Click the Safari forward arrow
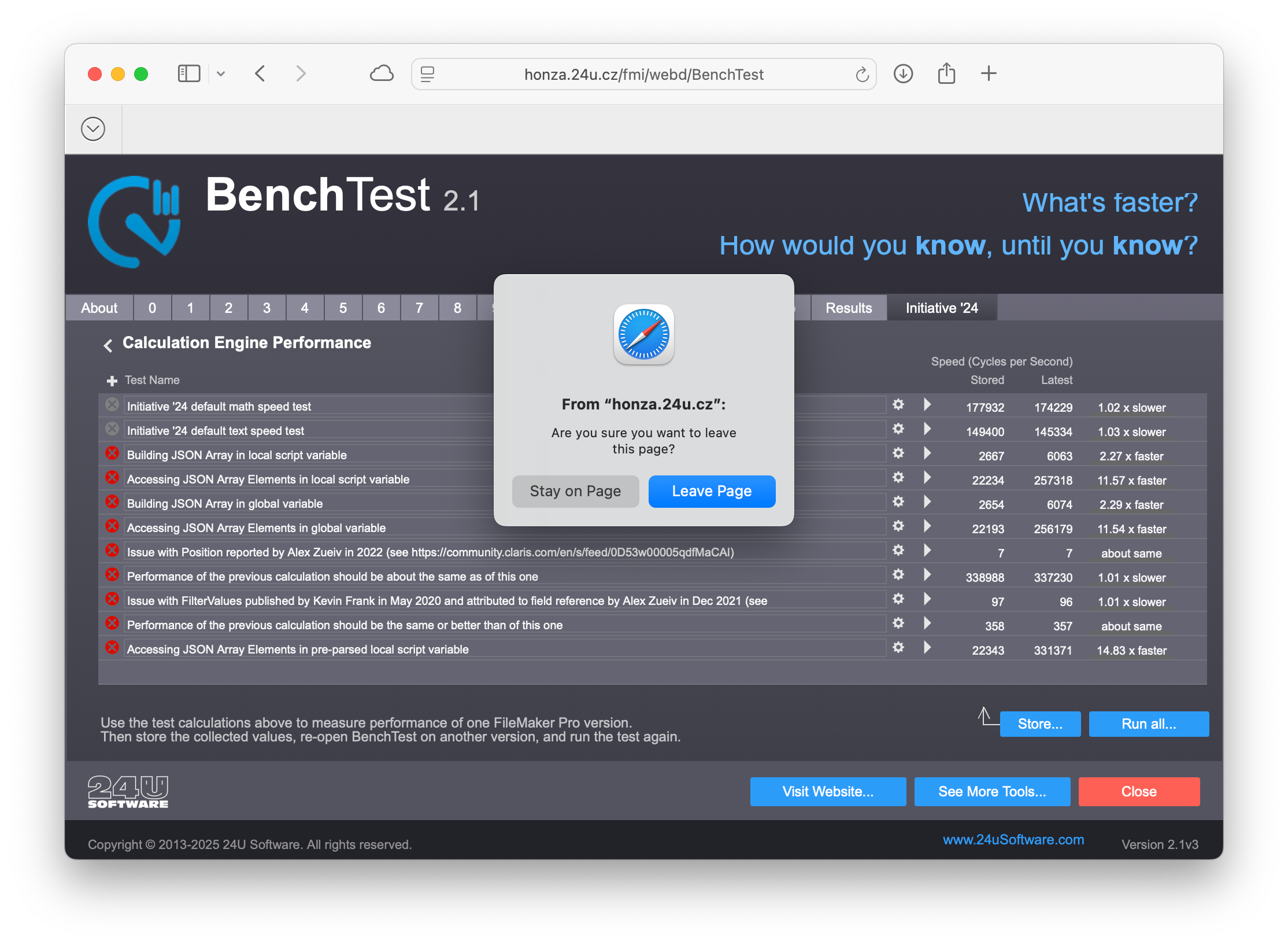Viewport: 1288px width, 945px height. (301, 73)
